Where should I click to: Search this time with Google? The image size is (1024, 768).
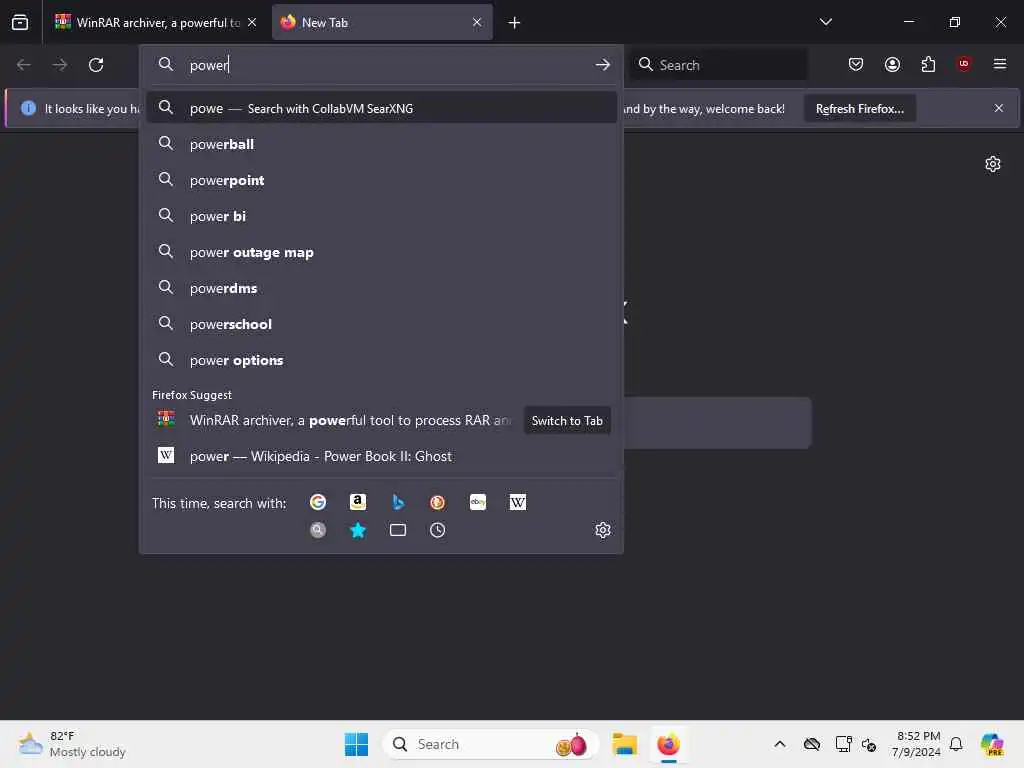pos(317,502)
